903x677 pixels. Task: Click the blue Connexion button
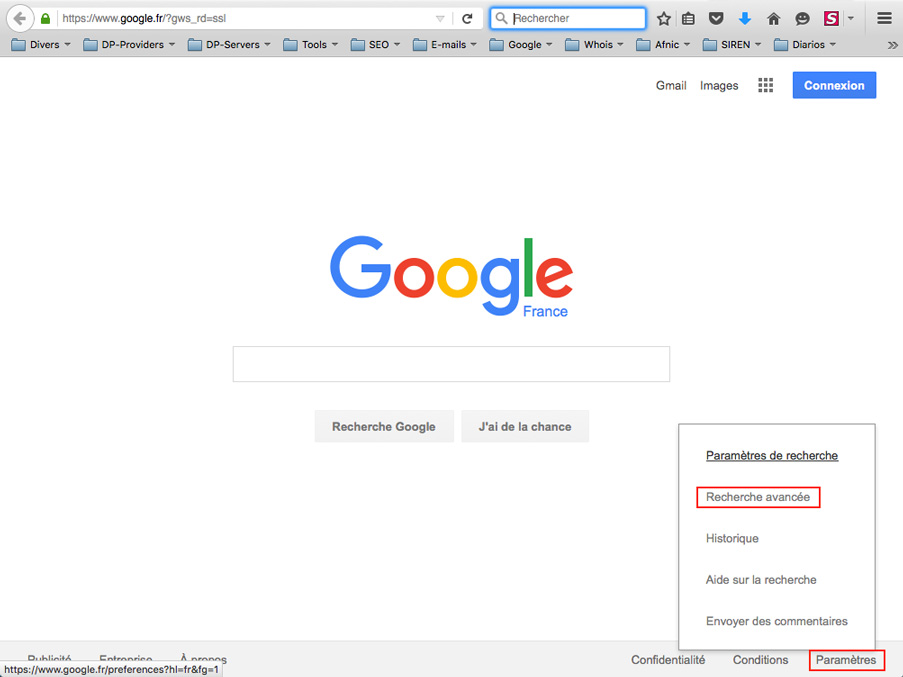click(x=834, y=85)
